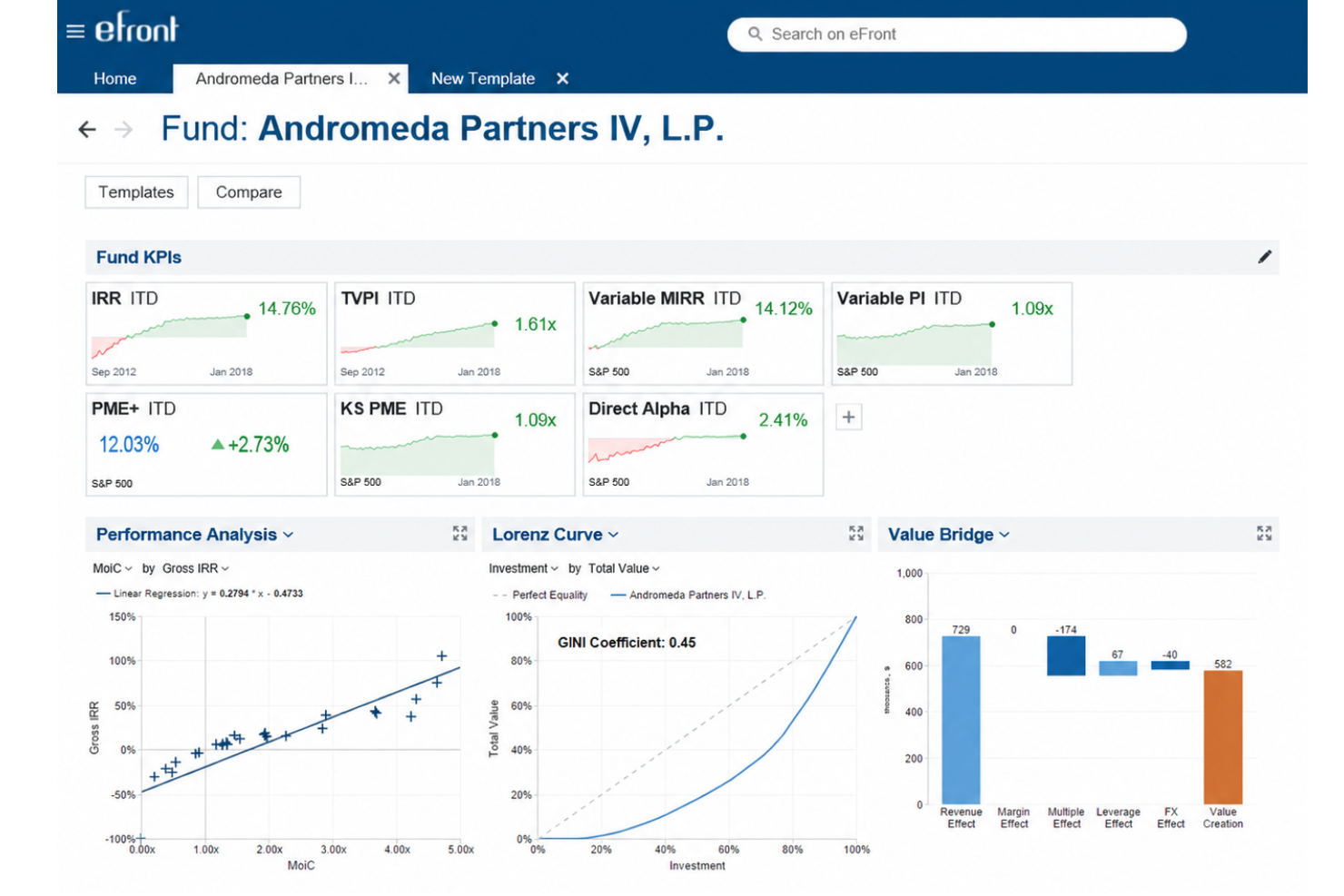The height and width of the screenshot is (896, 1344).
Task: Go back with the left arrow
Action: click(87, 130)
